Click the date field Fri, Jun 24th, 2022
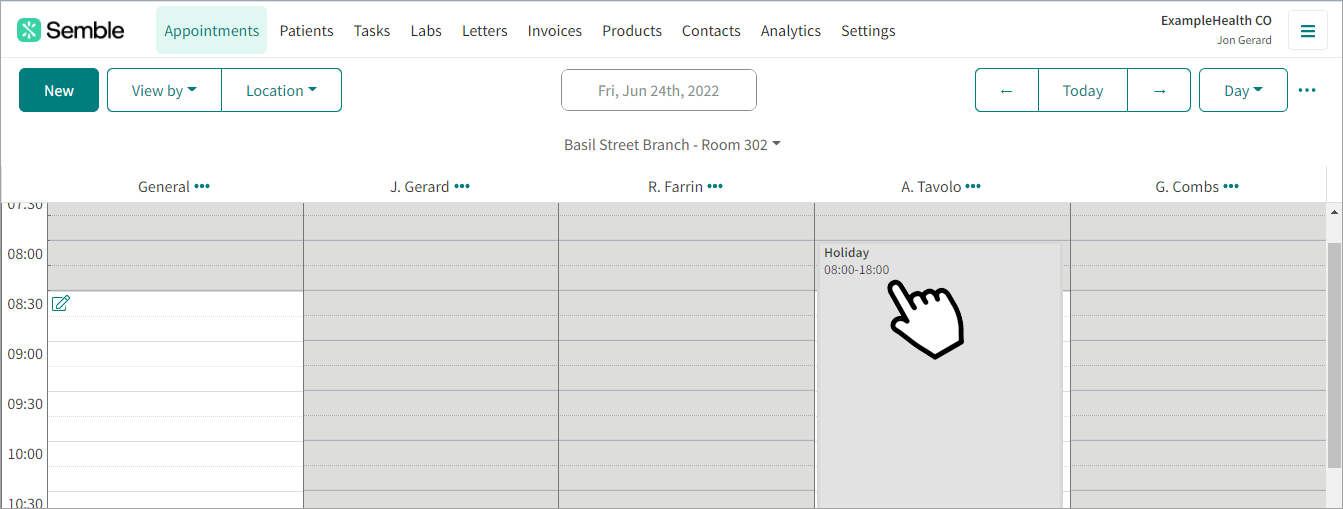1343x509 pixels. (x=659, y=90)
